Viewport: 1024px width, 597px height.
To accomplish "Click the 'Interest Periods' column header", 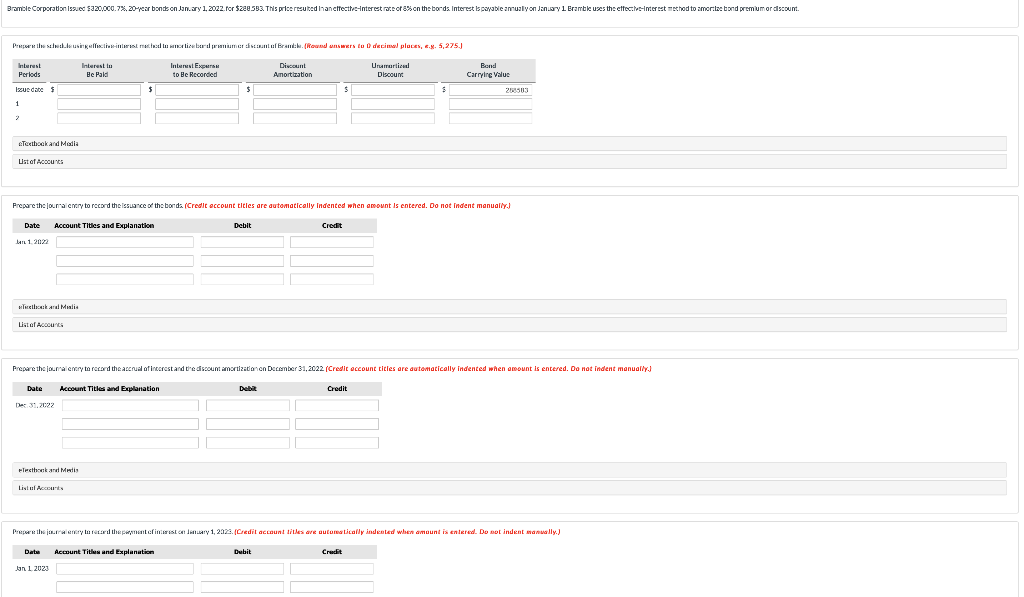I will (29, 70).
